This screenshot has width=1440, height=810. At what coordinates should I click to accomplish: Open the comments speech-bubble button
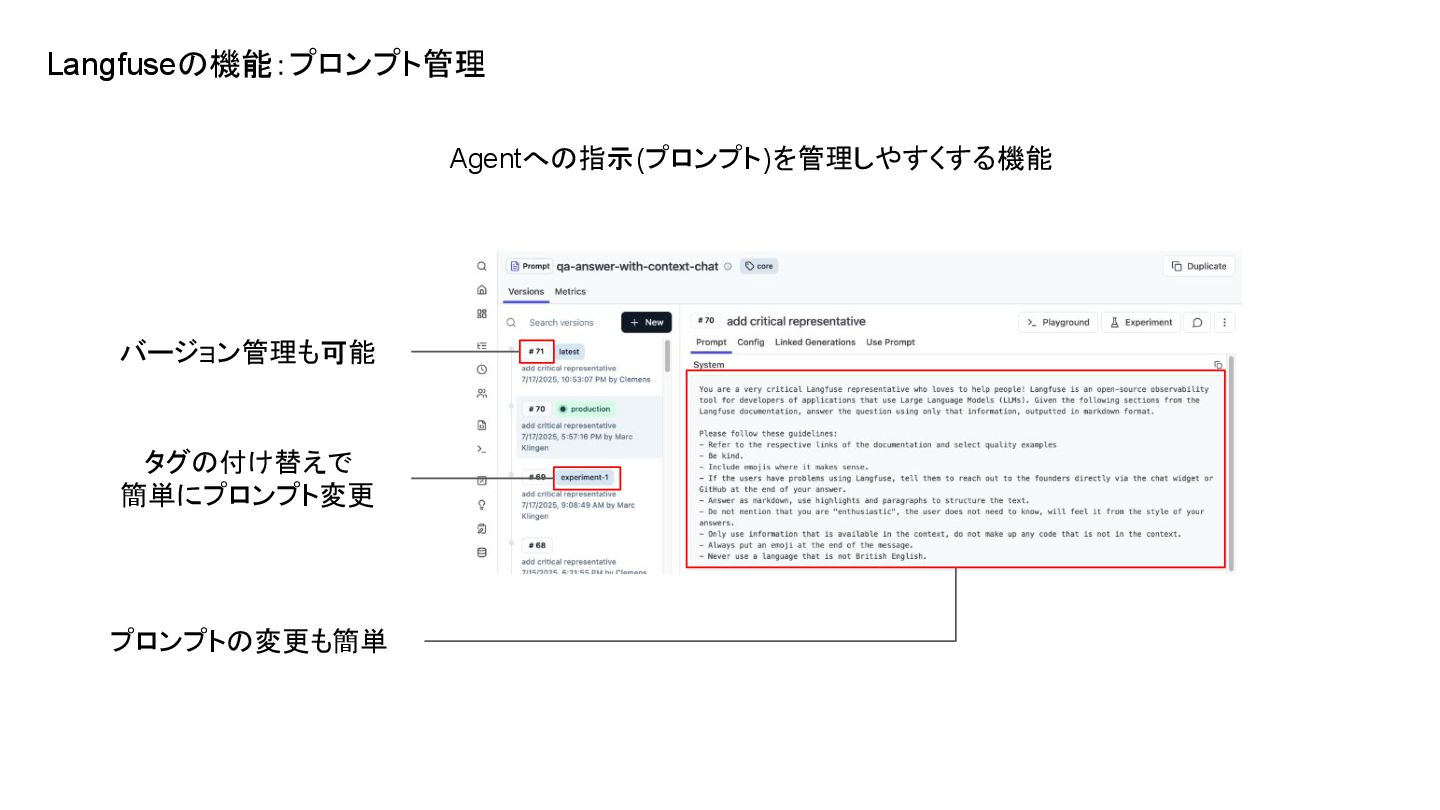pos(1197,322)
